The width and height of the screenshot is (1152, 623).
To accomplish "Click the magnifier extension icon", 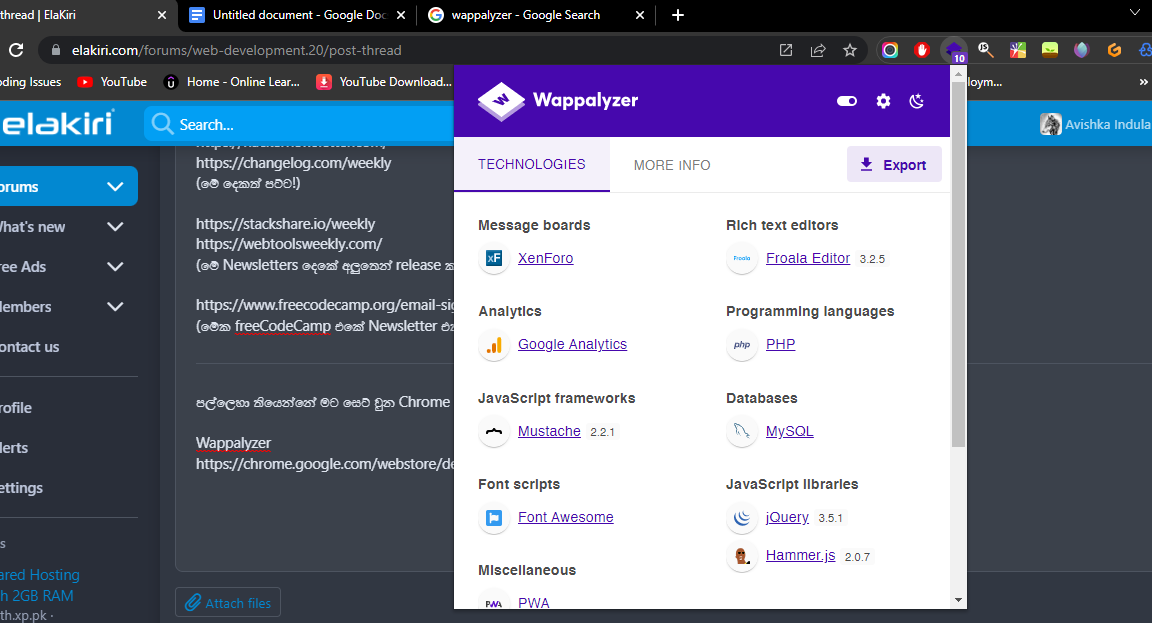I will click(x=986, y=50).
